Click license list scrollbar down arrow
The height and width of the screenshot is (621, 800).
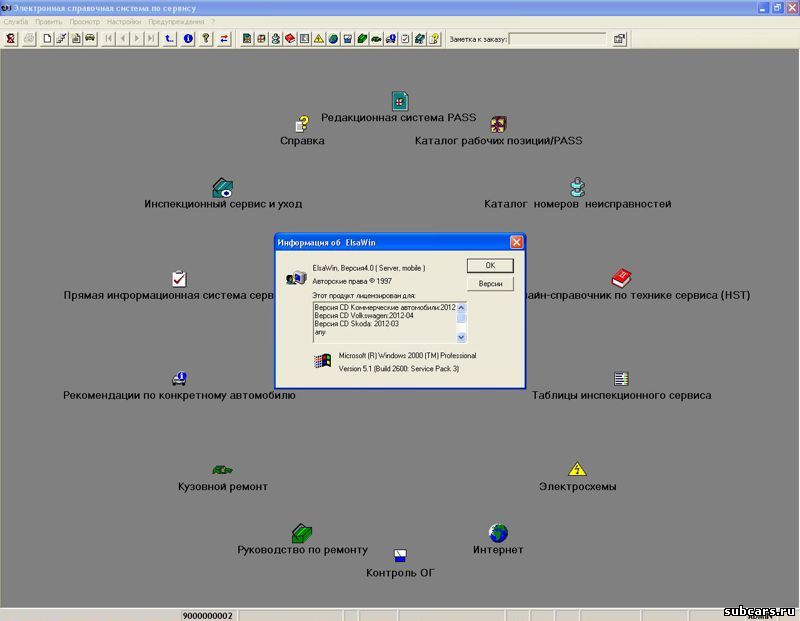tap(461, 337)
